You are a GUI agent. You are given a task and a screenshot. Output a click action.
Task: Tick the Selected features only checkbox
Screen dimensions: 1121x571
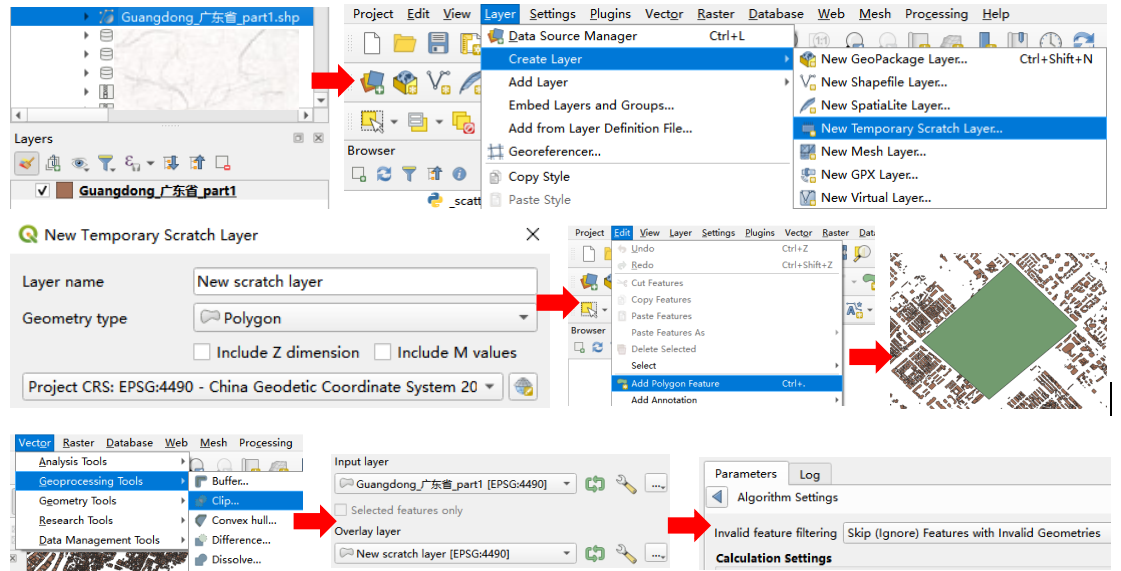341,510
